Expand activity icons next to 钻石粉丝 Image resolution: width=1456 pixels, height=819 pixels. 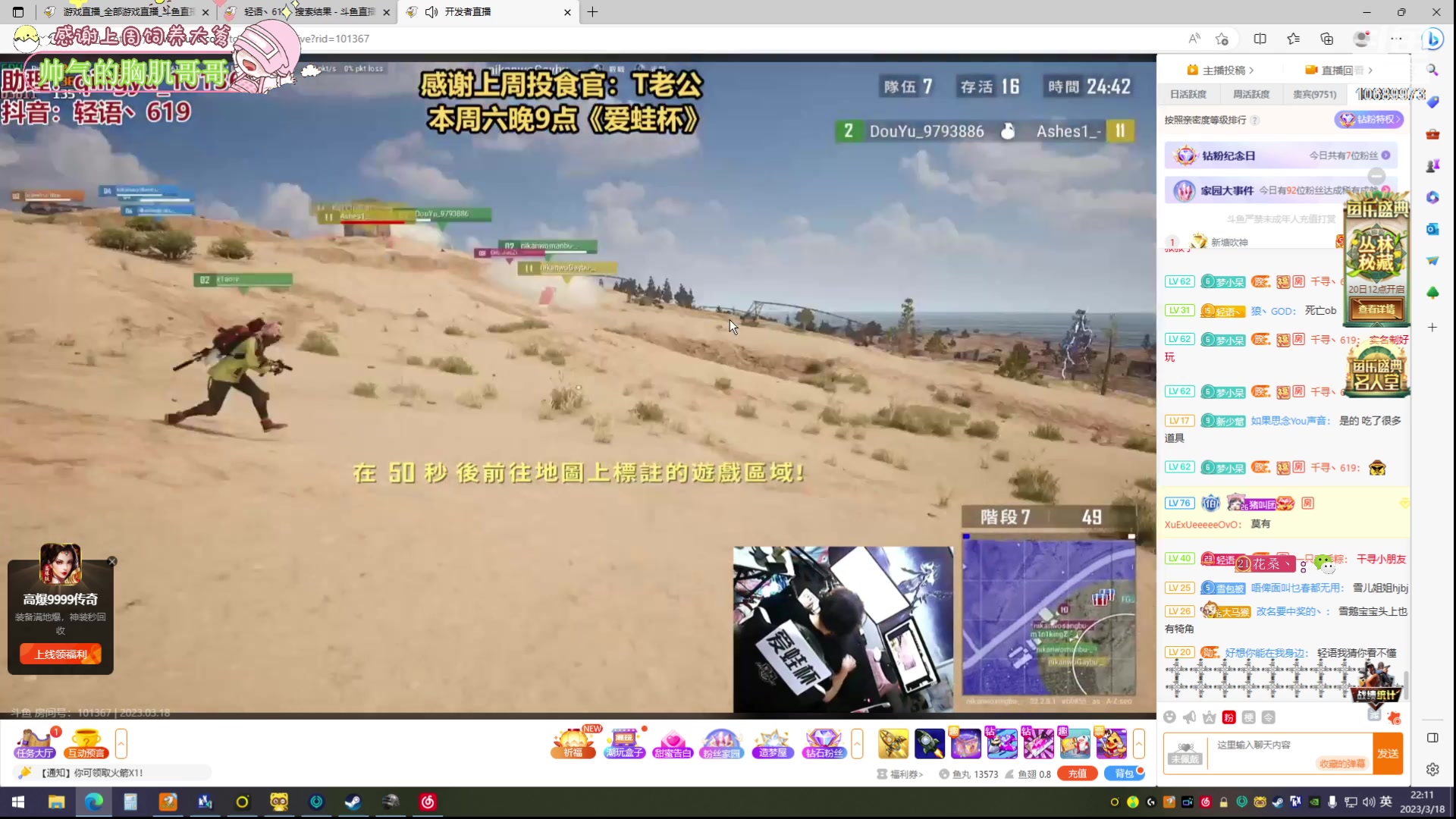(857, 743)
